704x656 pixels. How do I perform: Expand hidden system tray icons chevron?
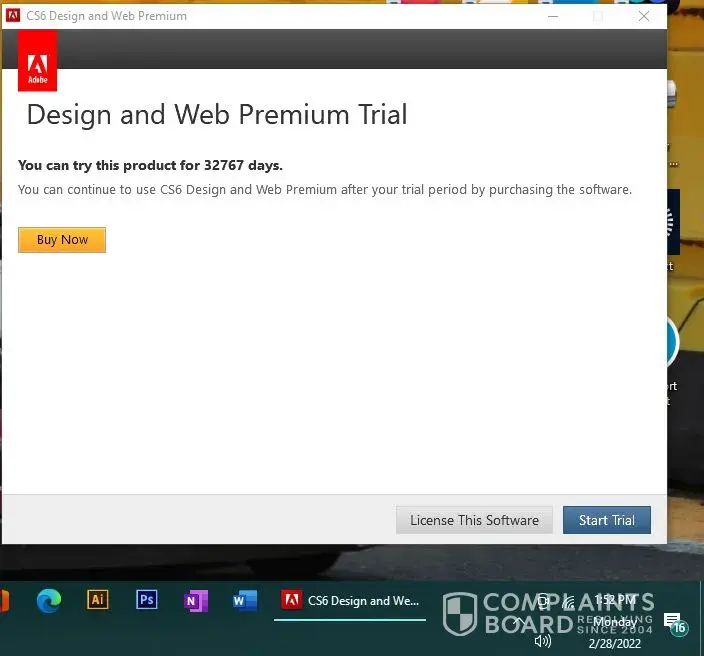pos(518,622)
